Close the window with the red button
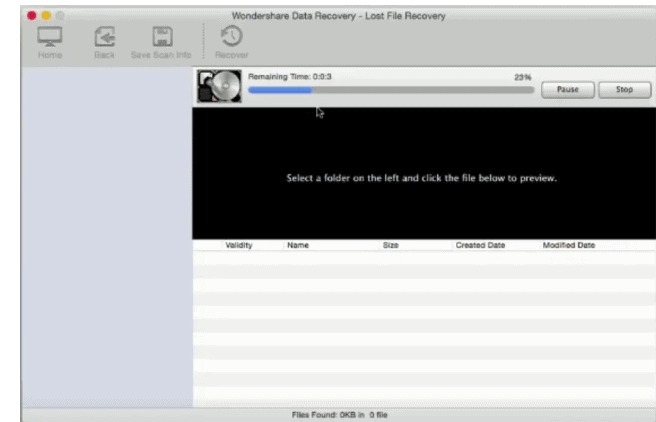 coord(31,16)
